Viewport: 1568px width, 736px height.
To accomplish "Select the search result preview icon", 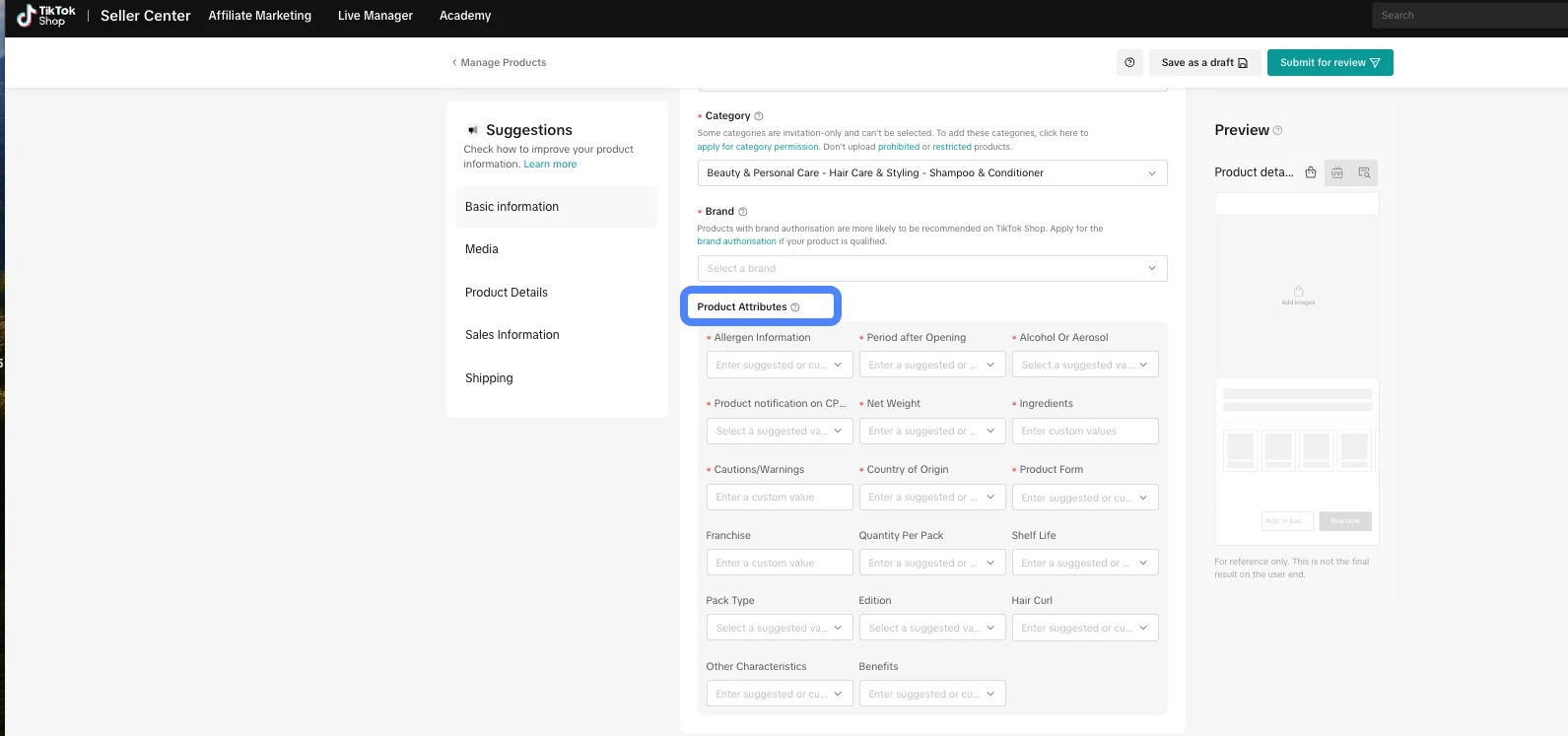I will pyautogui.click(x=1364, y=172).
